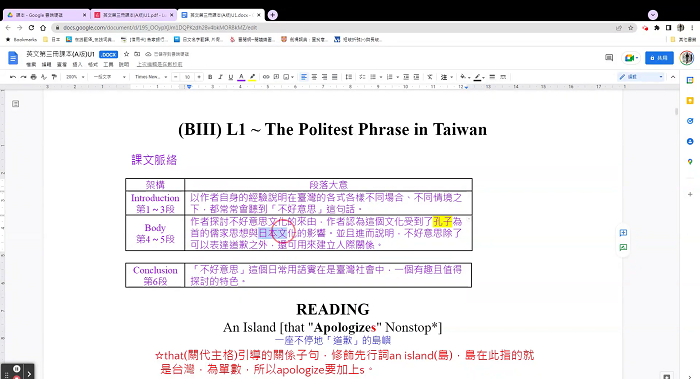Open the input tools dropdown
Viewport: 700px width, 379px height.
pyautogui.click(x=446, y=77)
